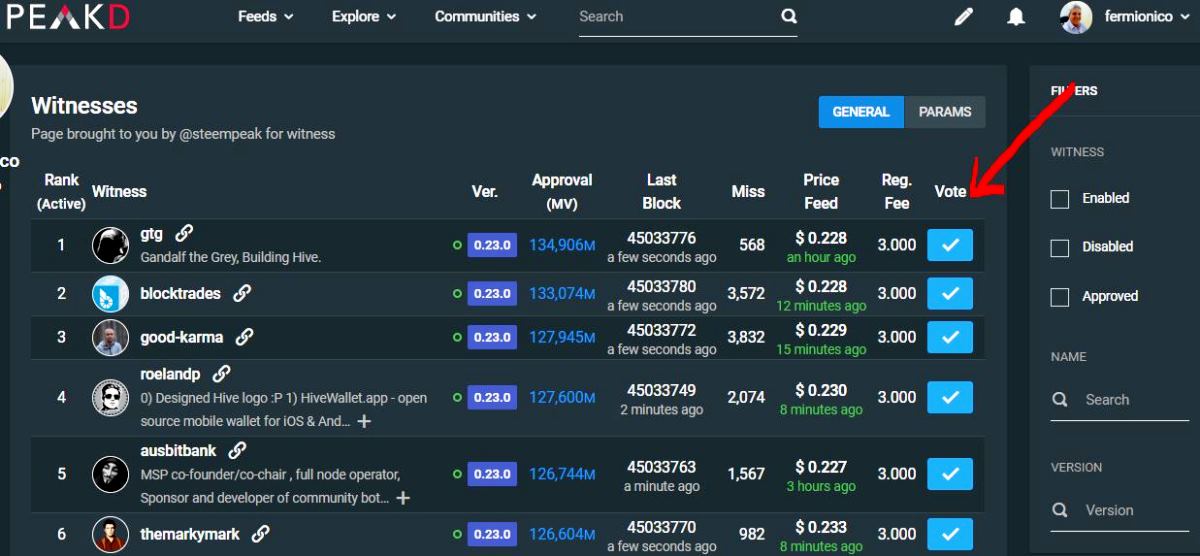Open gtg witness profile name
The image size is (1200, 556).
click(152, 234)
